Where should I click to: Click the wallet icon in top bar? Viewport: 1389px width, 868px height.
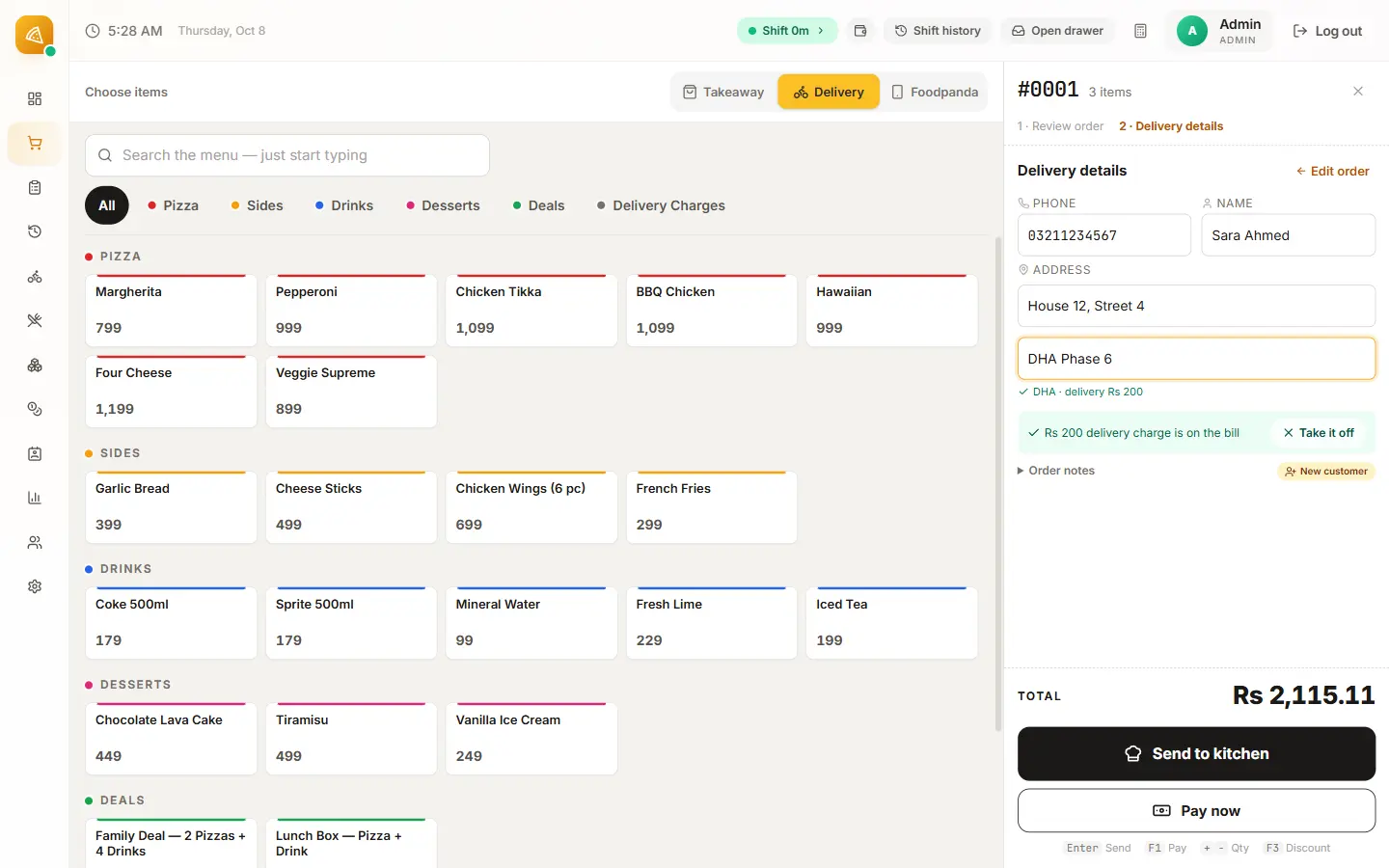860,31
